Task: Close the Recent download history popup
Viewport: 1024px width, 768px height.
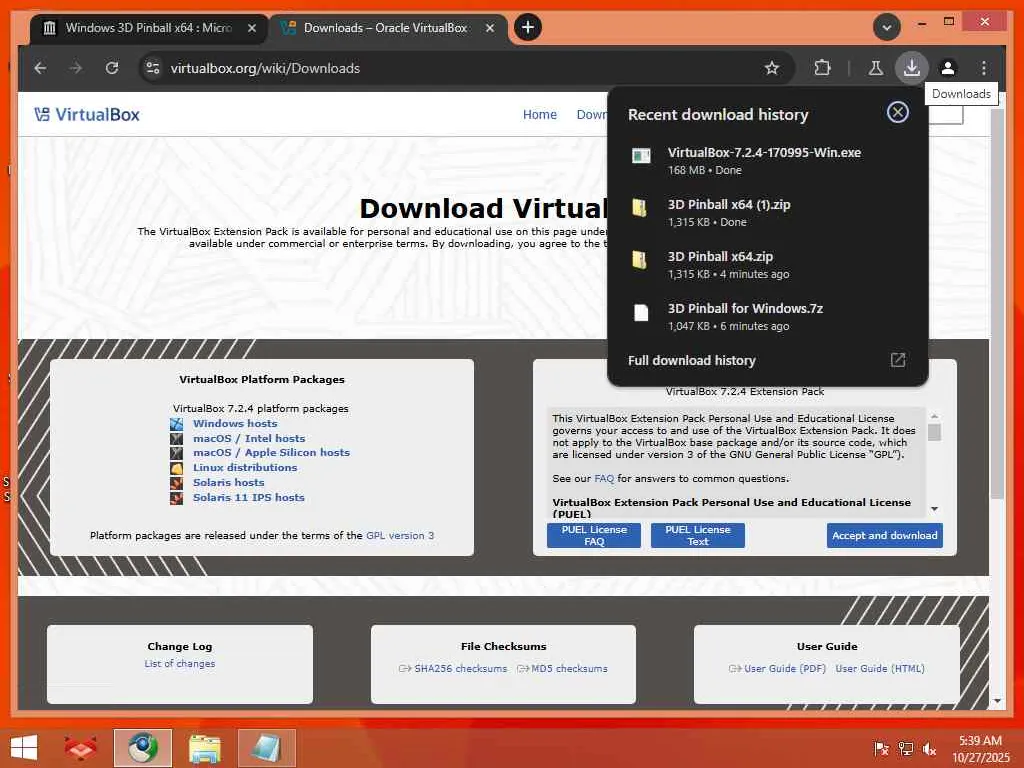Action: tap(897, 112)
